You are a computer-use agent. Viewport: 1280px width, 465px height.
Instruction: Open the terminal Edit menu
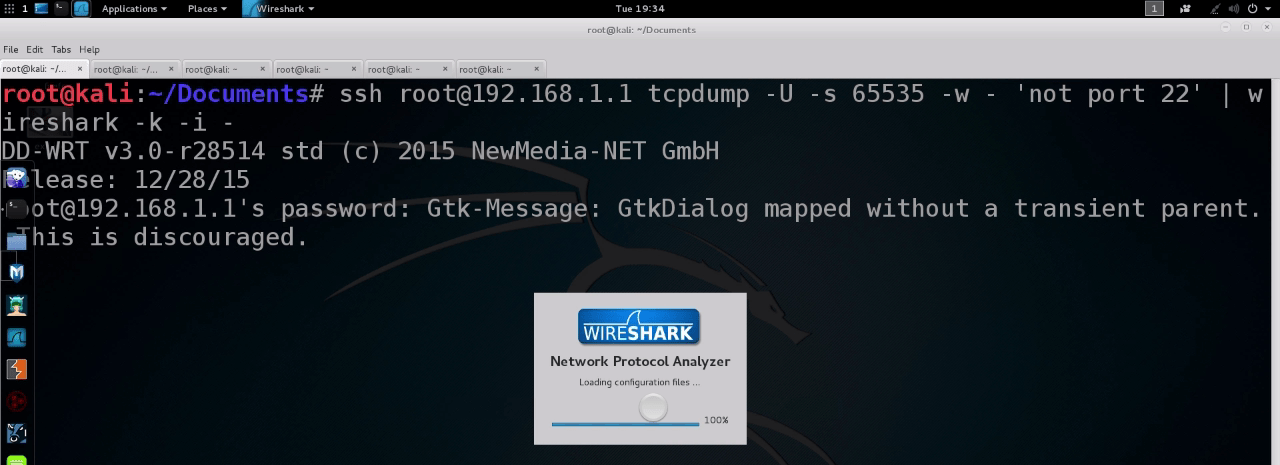34,49
